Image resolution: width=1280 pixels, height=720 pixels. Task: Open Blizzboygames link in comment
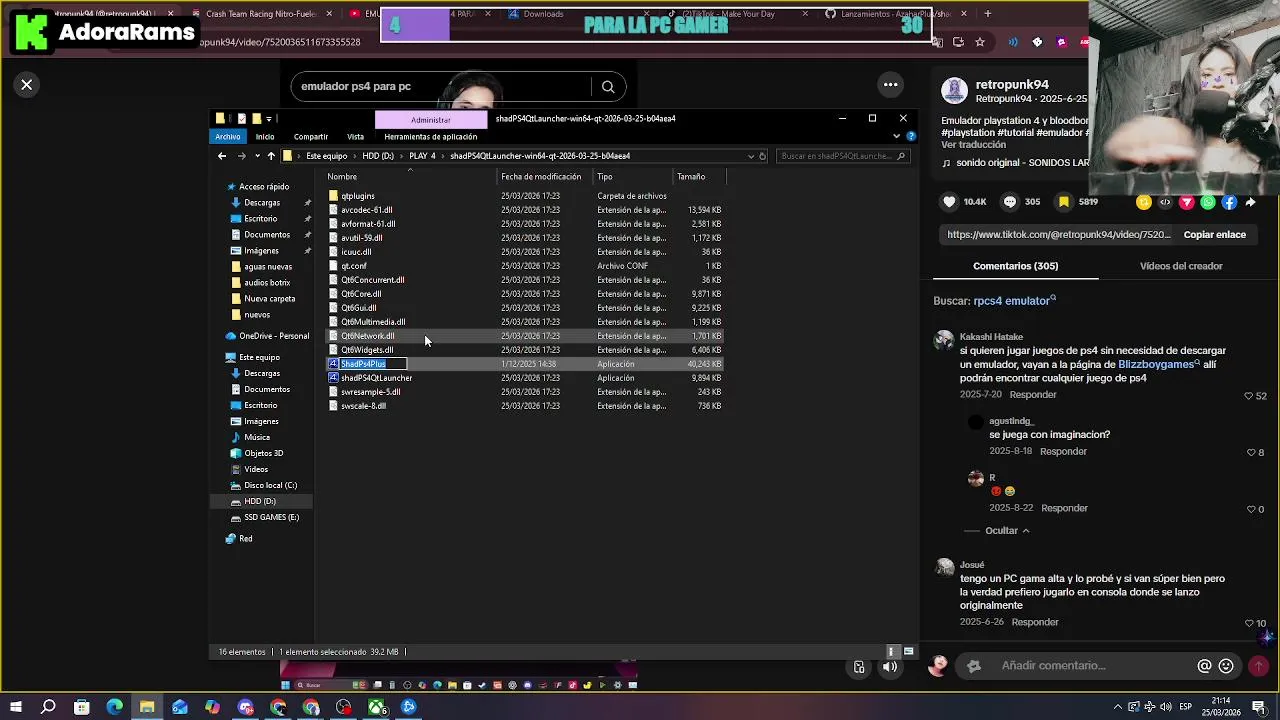(x=1156, y=365)
